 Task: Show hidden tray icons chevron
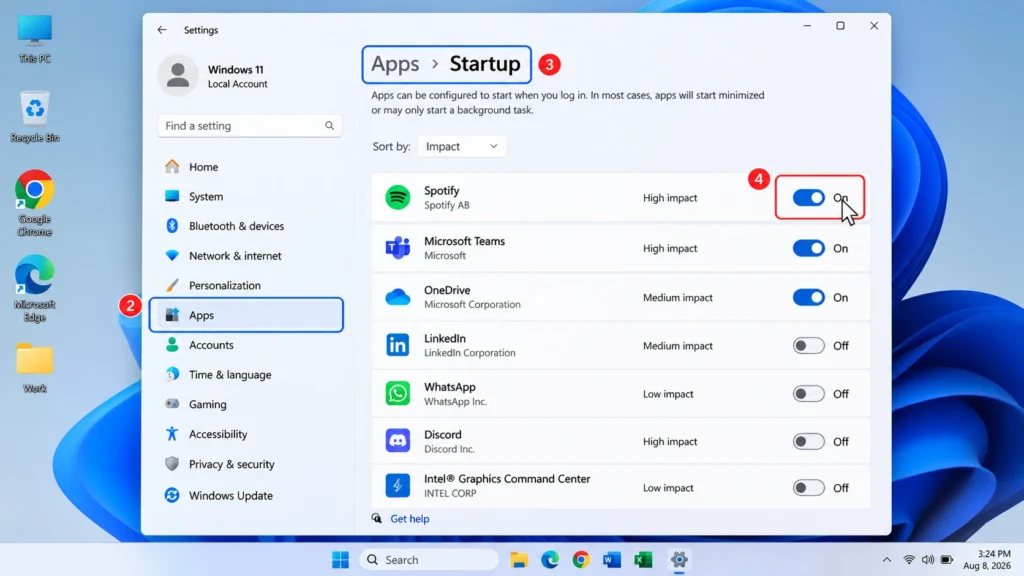pos(886,560)
